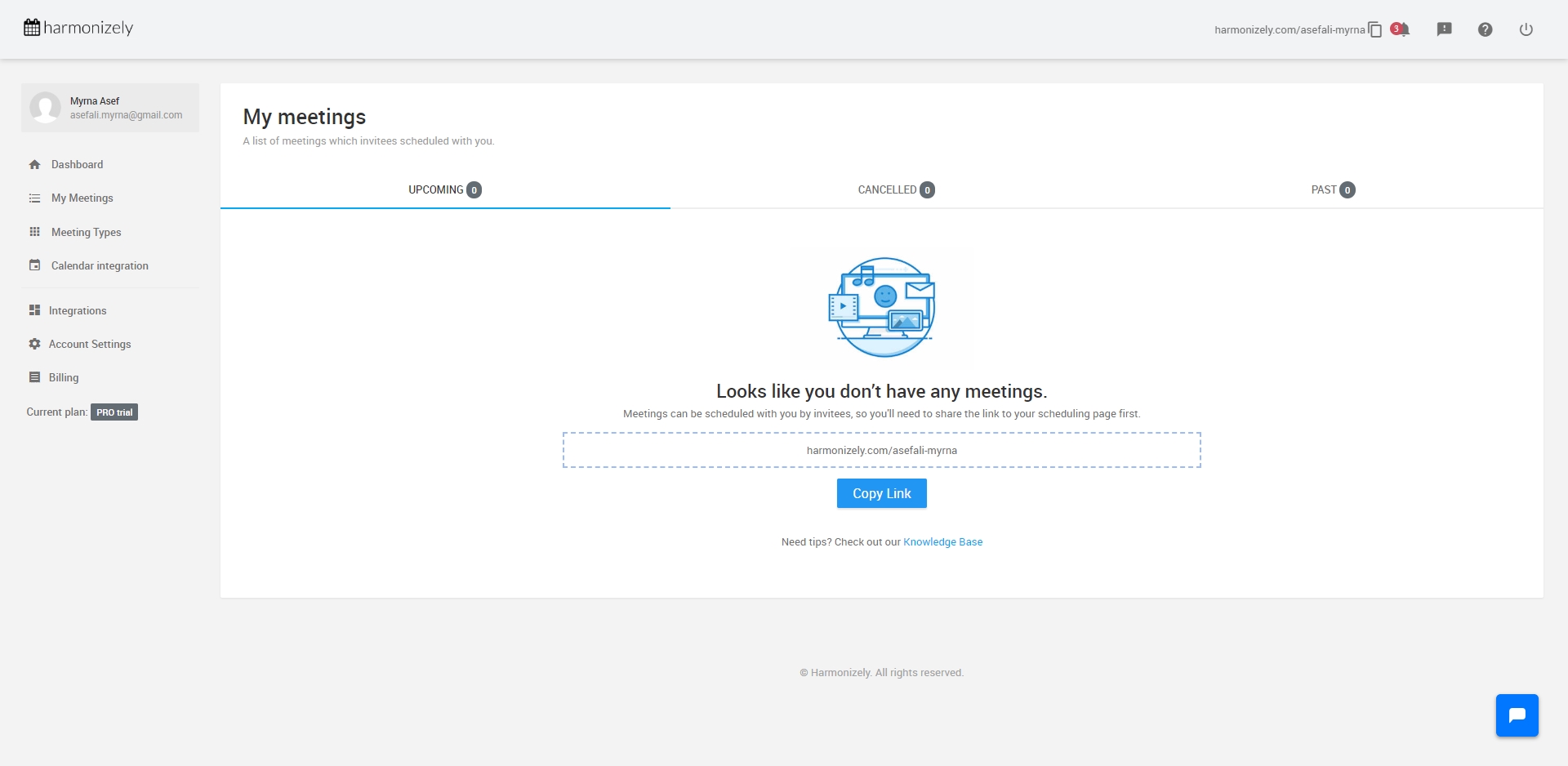The image size is (1568, 766).
Task: Switch to the PAST meetings tab
Action: [x=1333, y=189]
